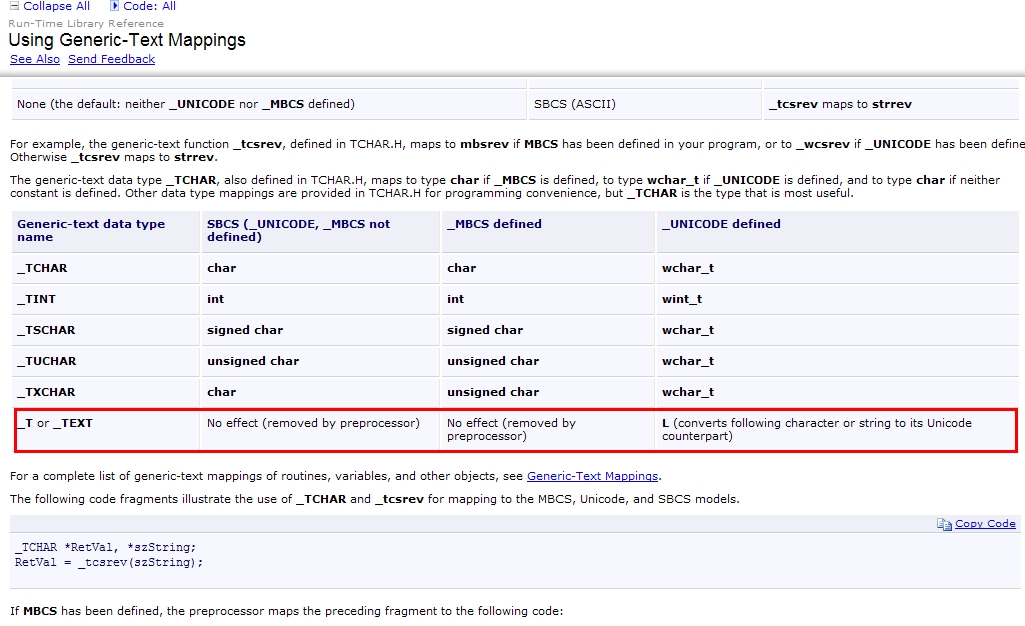1025x626 pixels.
Task: Click the Copy Code page icon
Action: pos(944,524)
